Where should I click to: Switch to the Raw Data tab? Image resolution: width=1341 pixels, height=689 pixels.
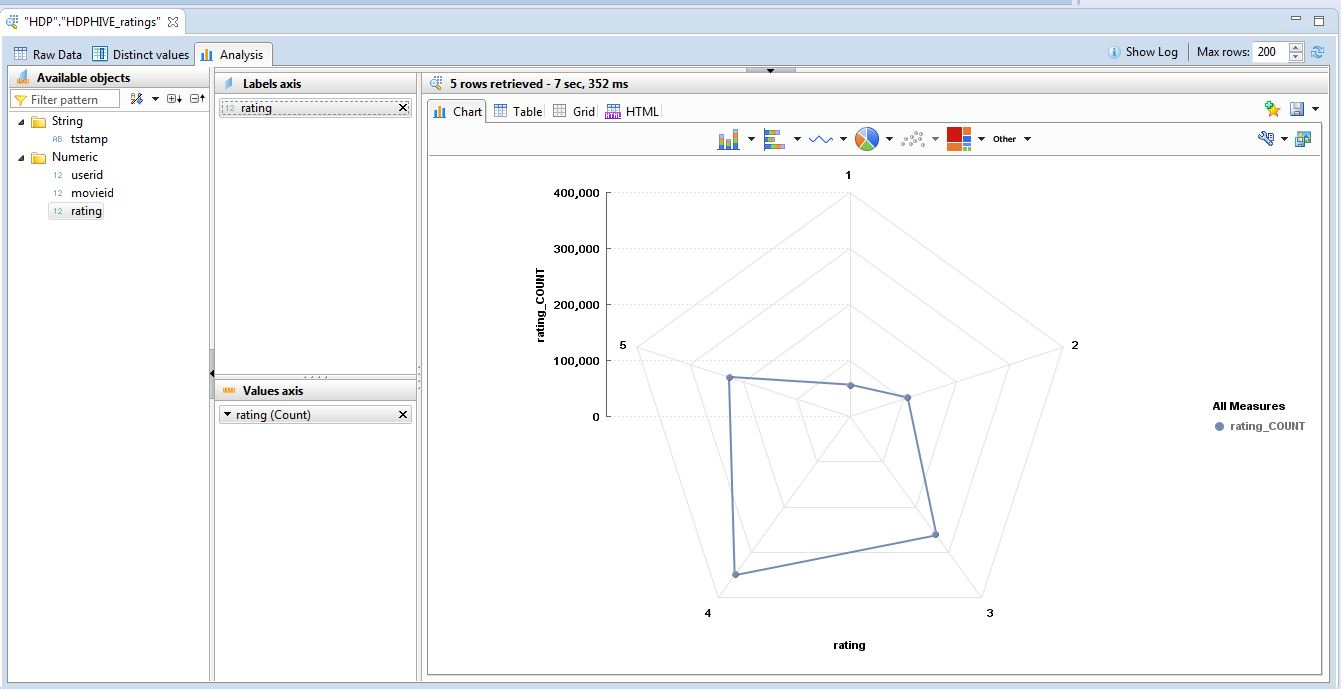pyautogui.click(x=47, y=54)
